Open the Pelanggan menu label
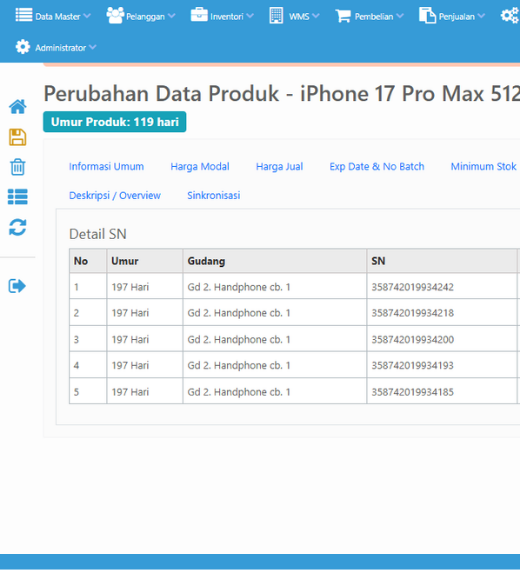The width and height of the screenshot is (520, 570). click(x=145, y=16)
